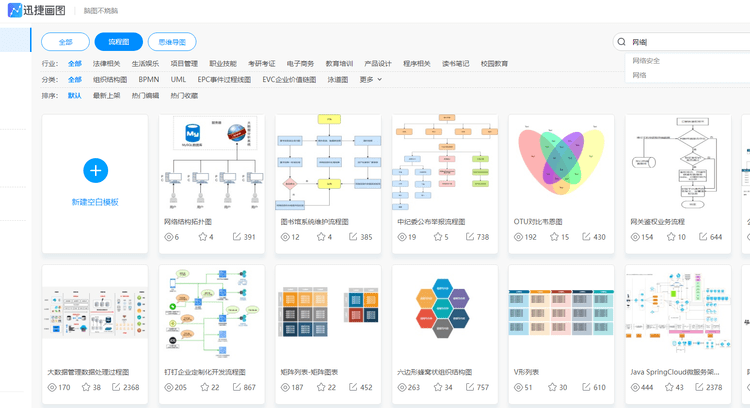Switch to the 全部 pill tab
Viewport: 750px width, 408px height.
65,42
